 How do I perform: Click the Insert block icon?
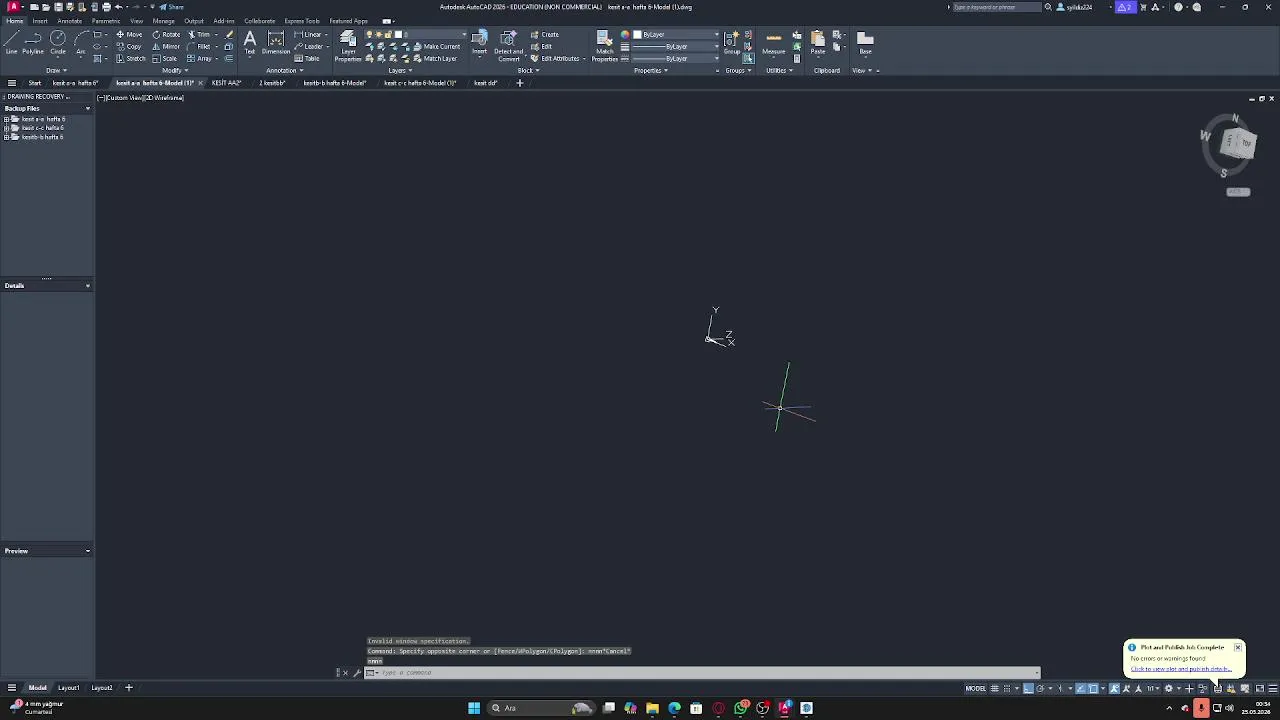[x=479, y=42]
